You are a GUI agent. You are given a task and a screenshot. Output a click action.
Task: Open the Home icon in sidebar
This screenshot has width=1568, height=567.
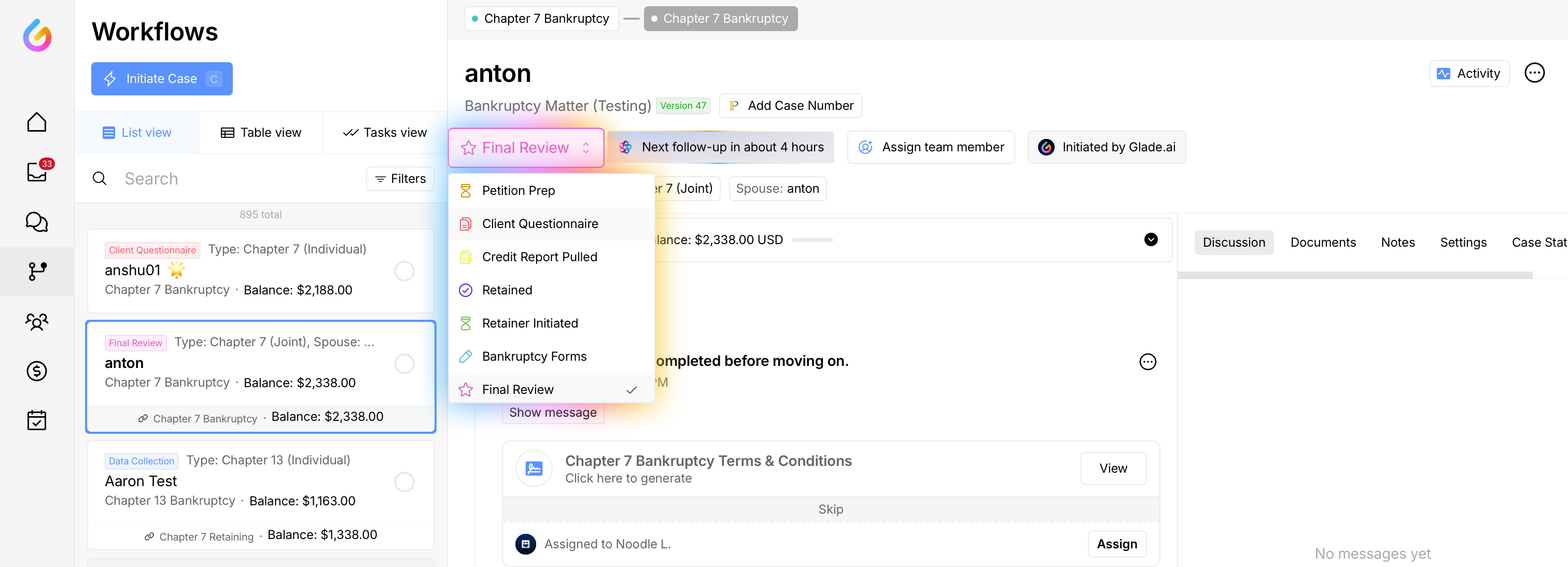[x=36, y=122]
